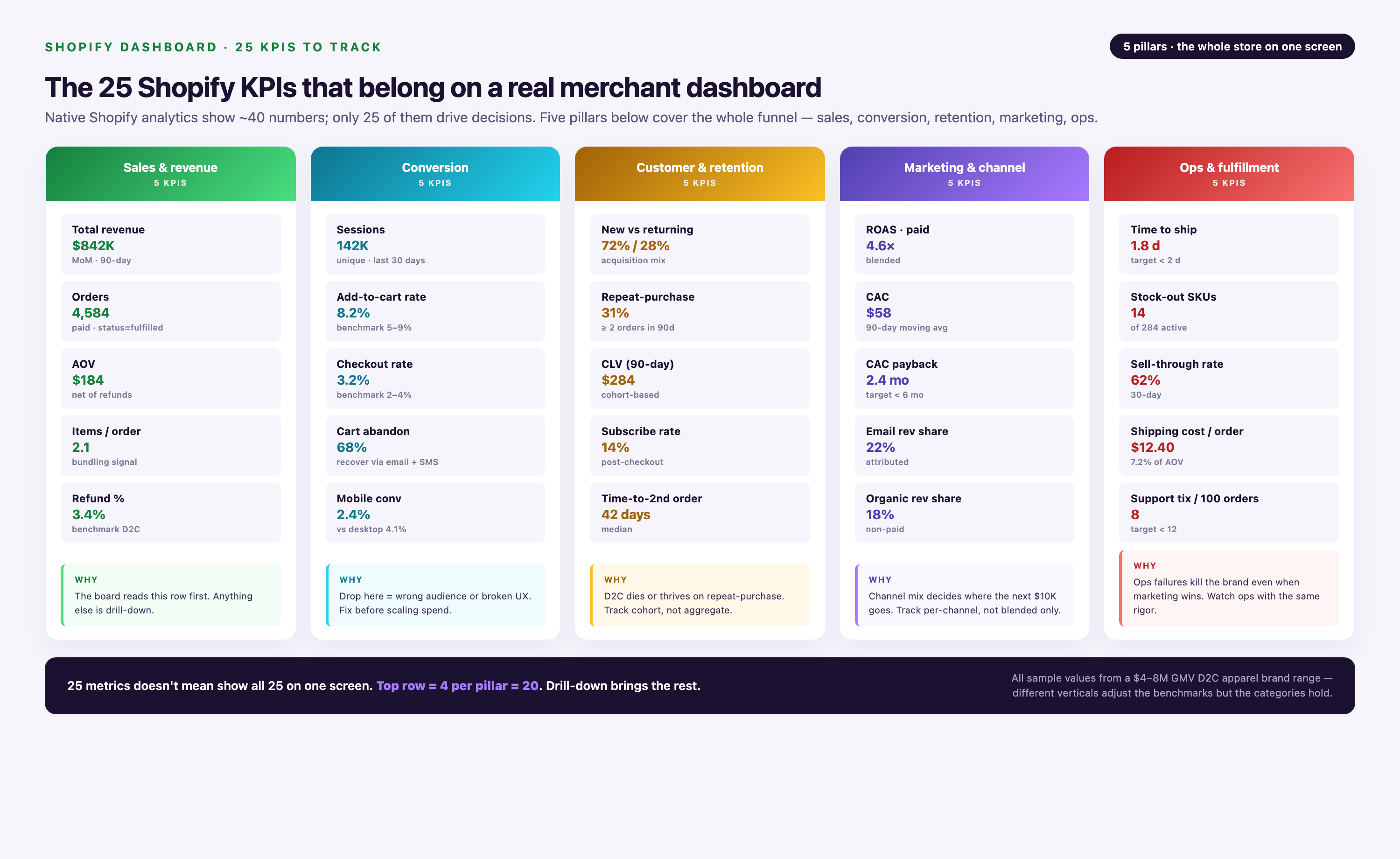
Task: Select the Marketing & channel column header
Action: click(x=964, y=173)
